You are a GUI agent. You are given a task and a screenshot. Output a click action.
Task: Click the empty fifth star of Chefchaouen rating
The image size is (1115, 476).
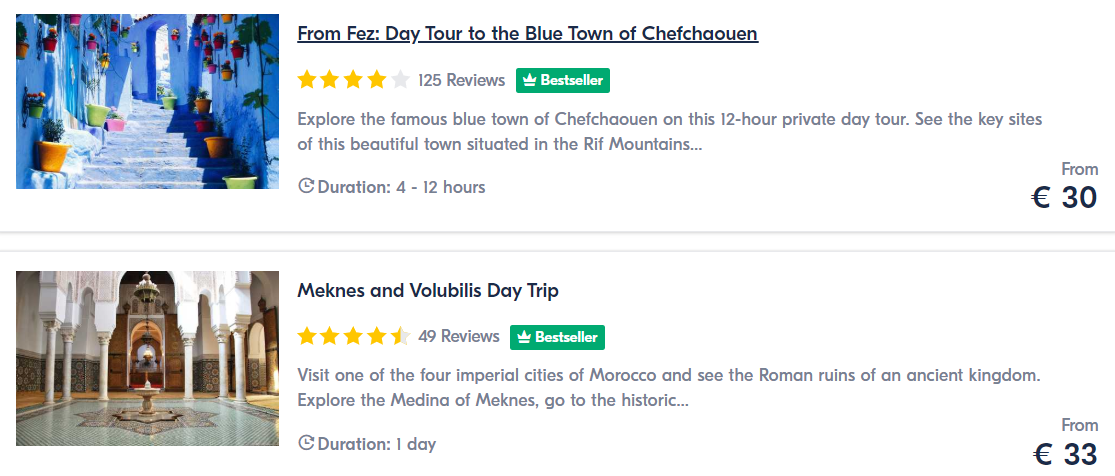pos(400,80)
